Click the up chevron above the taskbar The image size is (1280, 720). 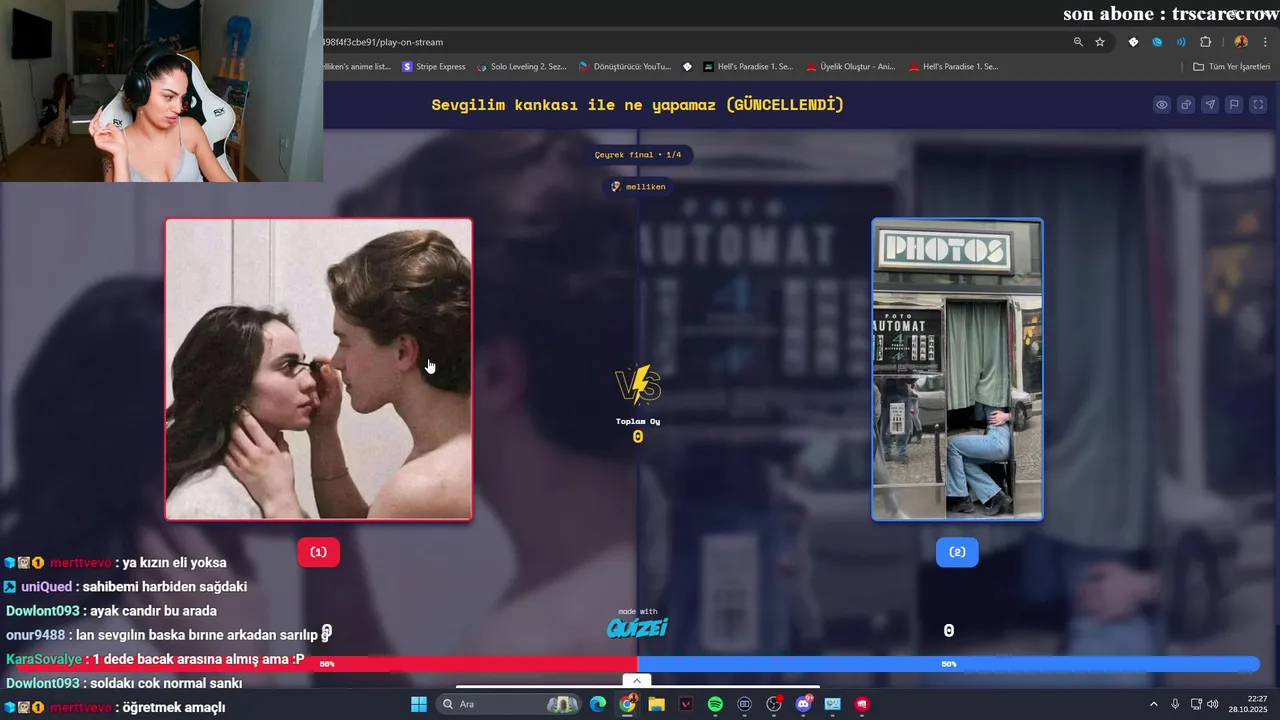[637, 681]
